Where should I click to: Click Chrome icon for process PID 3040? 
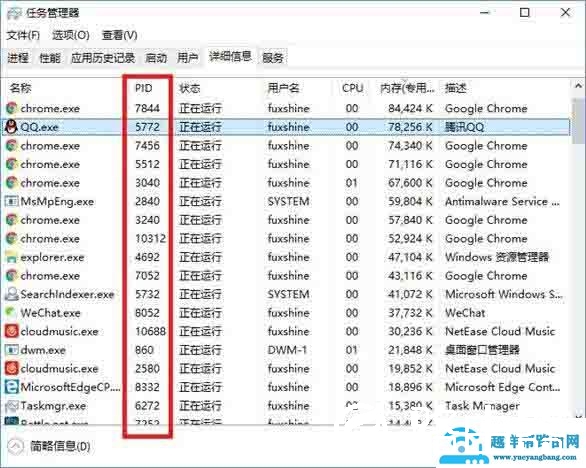(x=11, y=183)
